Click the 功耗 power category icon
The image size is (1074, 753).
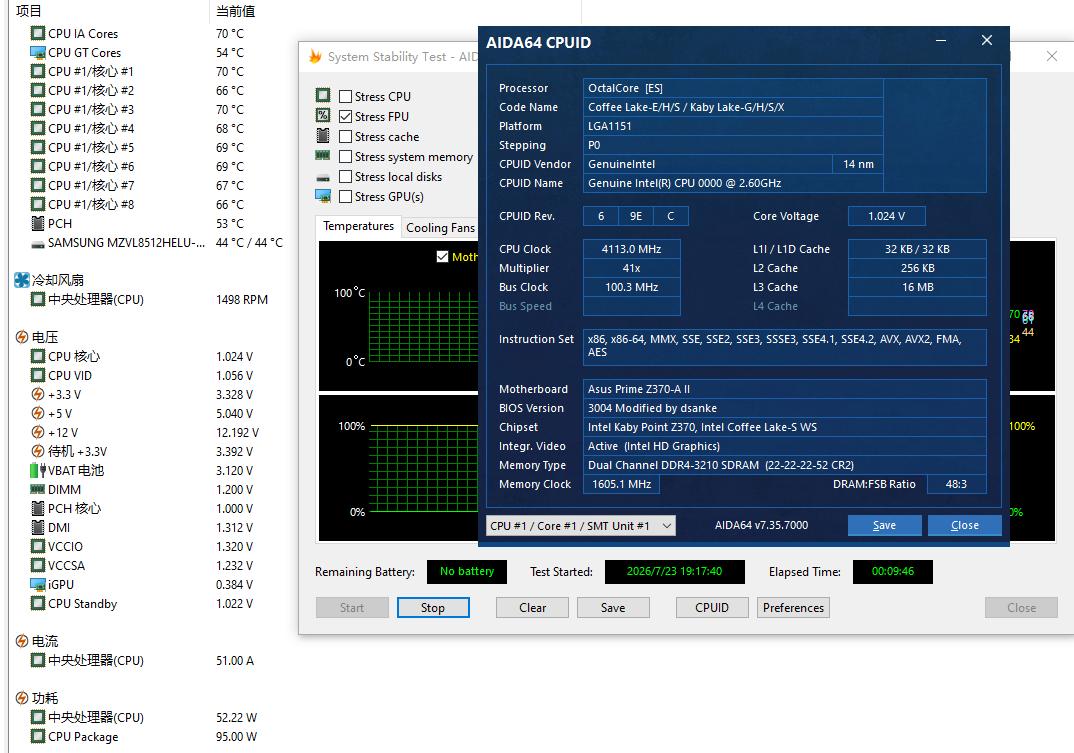22,698
